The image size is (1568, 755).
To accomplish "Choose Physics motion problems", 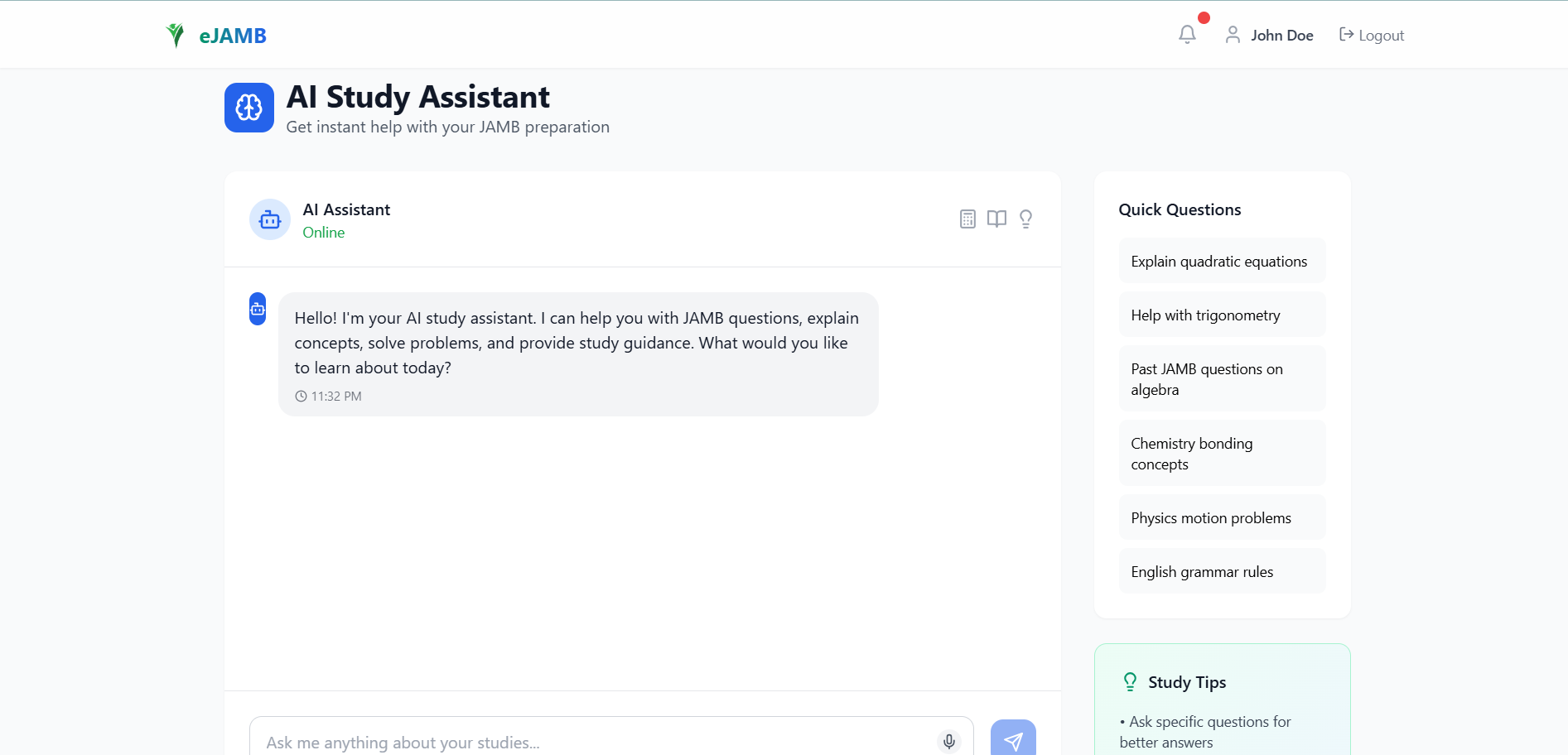I will (1222, 517).
